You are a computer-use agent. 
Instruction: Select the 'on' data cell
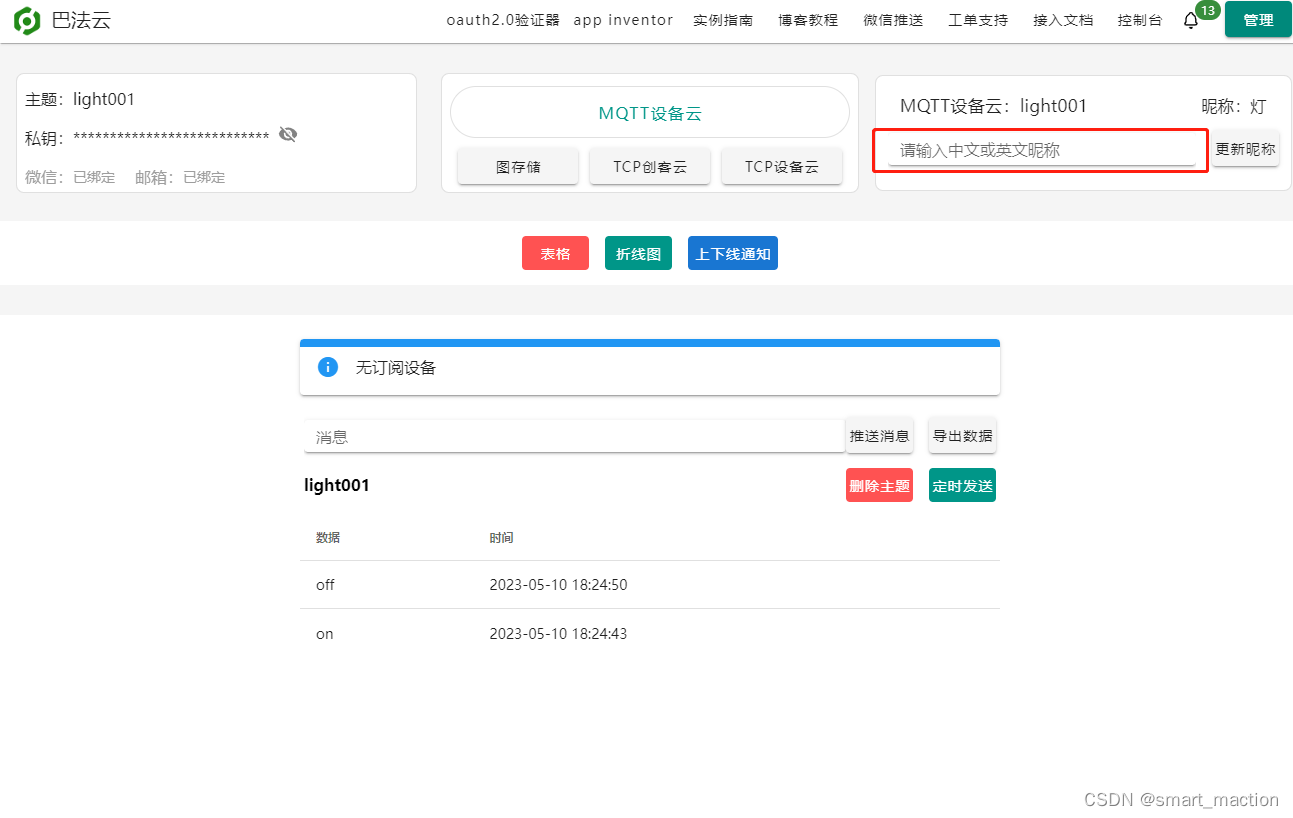tap(325, 634)
